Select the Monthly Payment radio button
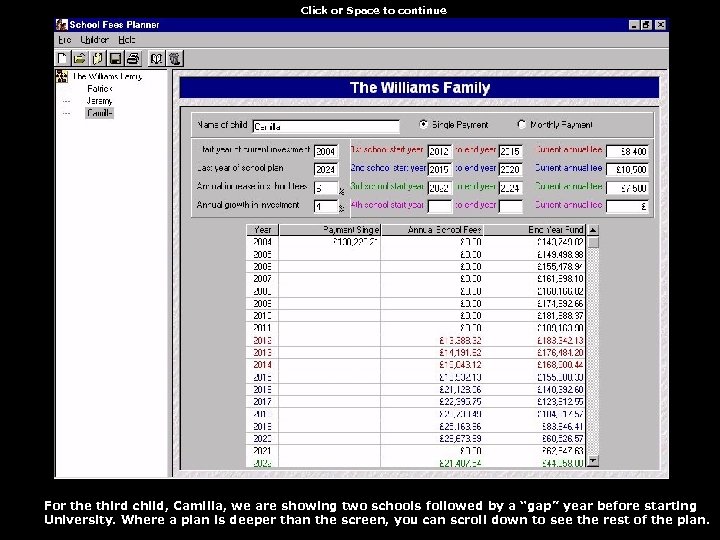 click(521, 124)
